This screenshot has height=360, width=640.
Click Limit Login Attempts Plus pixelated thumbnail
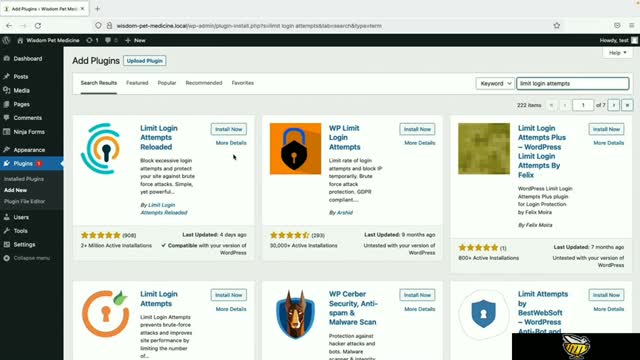tap(484, 149)
